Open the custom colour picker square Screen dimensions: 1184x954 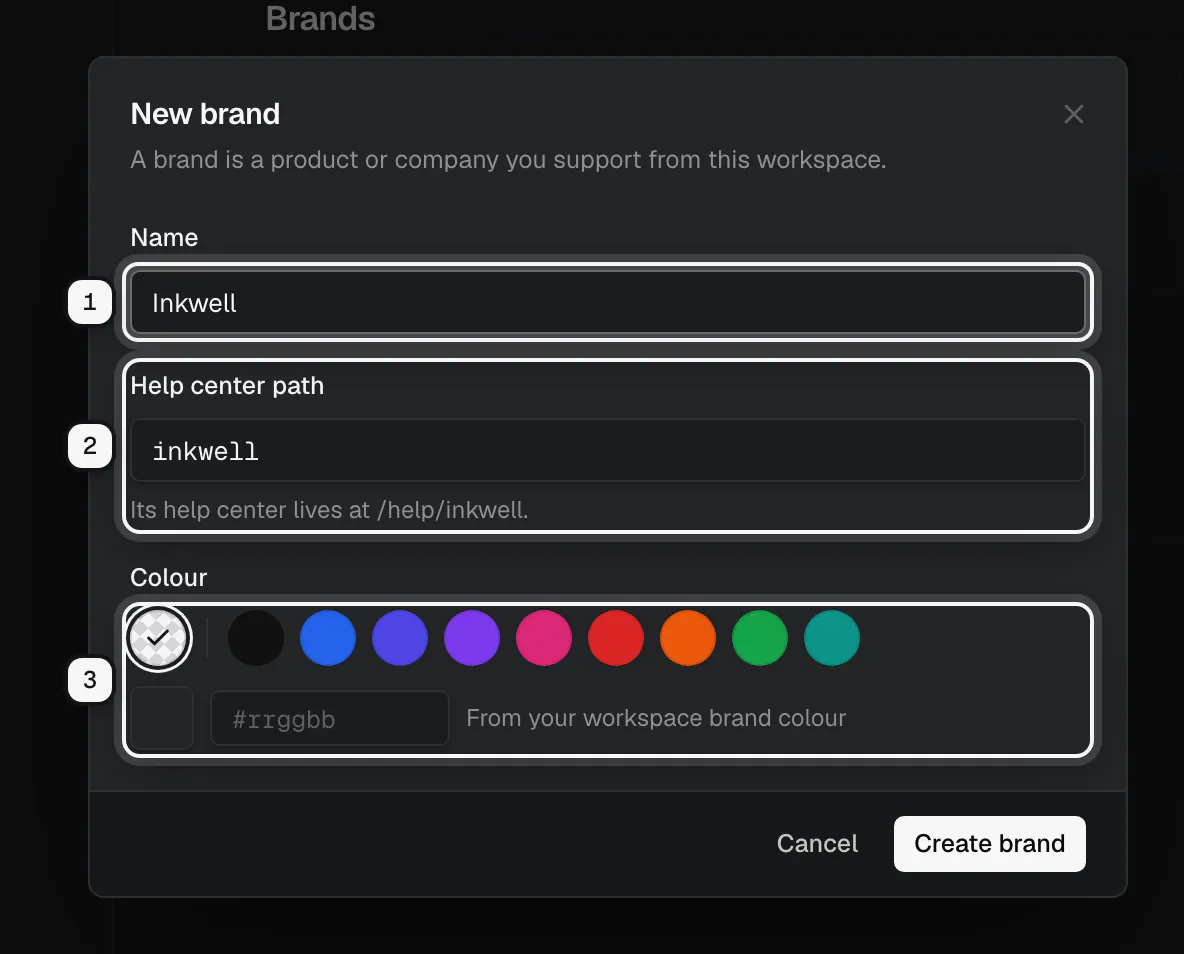point(162,718)
